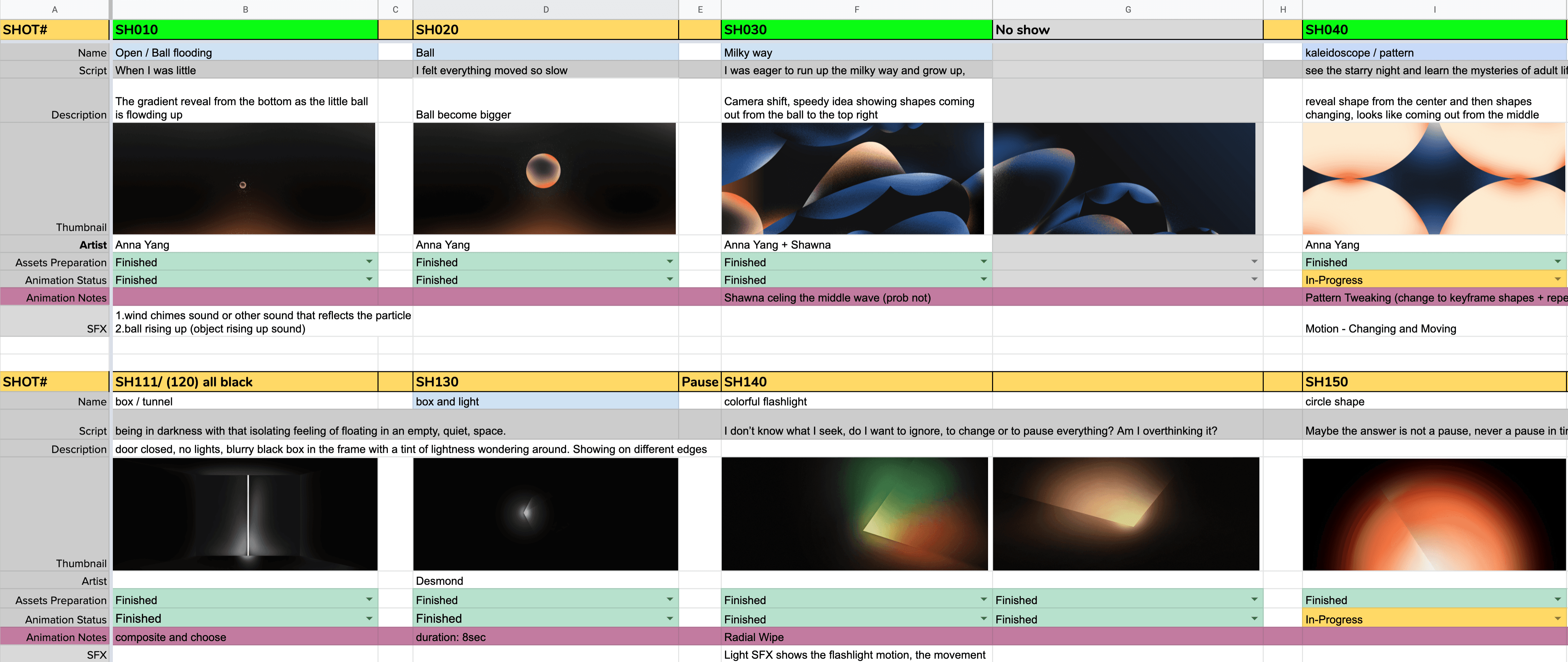Select the 'Shawna celing the middle wave' note
This screenshot has height=662, width=1568.
point(827,298)
